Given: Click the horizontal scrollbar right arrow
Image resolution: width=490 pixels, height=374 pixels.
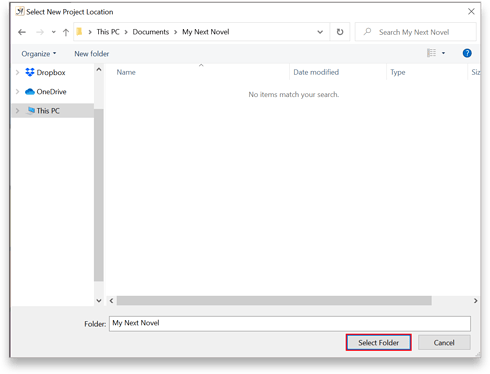Looking at the screenshot, I should [x=475, y=301].
